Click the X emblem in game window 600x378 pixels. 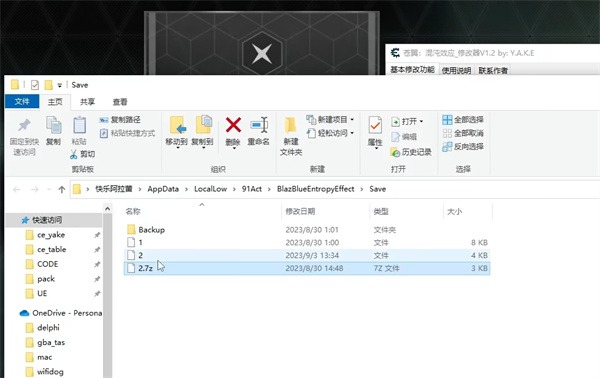click(x=262, y=53)
